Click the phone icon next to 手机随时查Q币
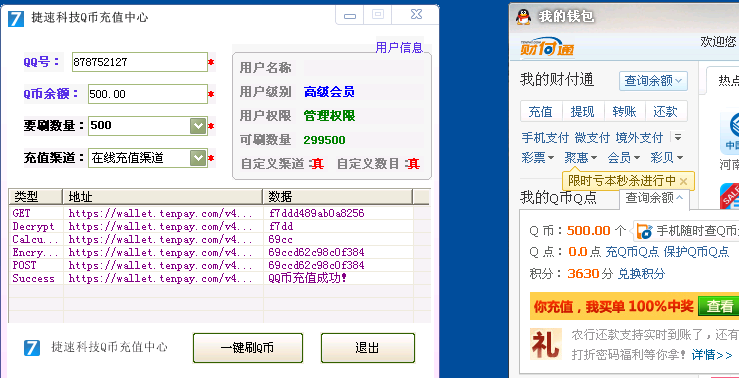The width and height of the screenshot is (739, 378). point(644,231)
